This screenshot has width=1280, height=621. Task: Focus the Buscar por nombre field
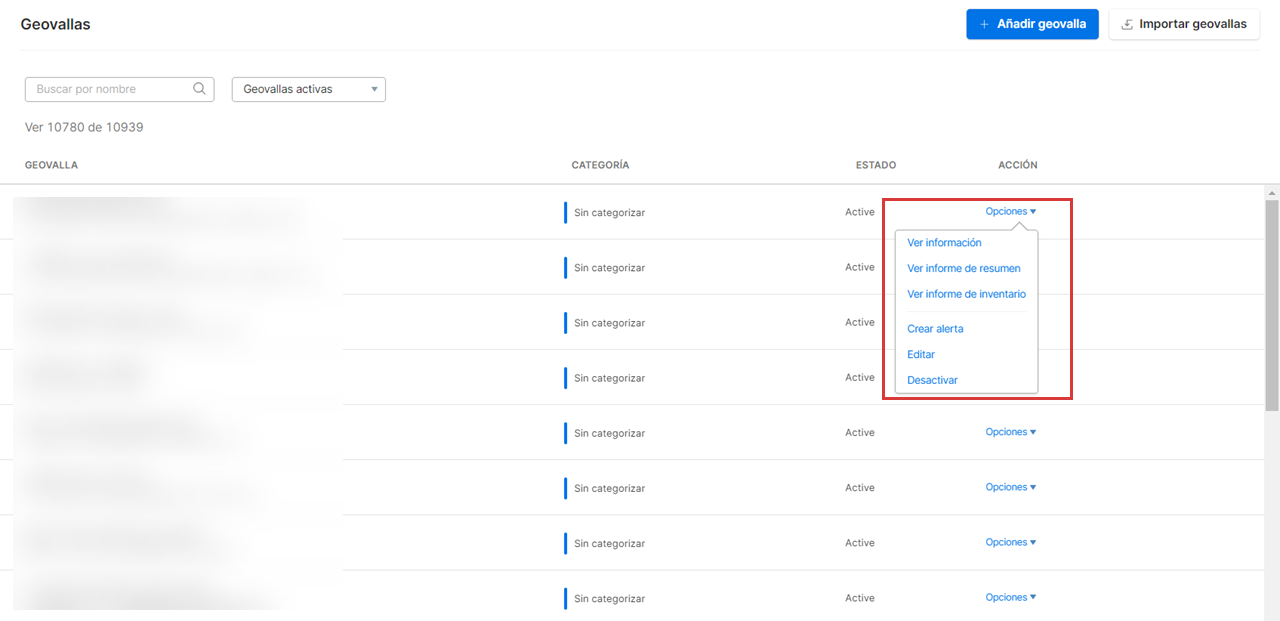pyautogui.click(x=110, y=89)
